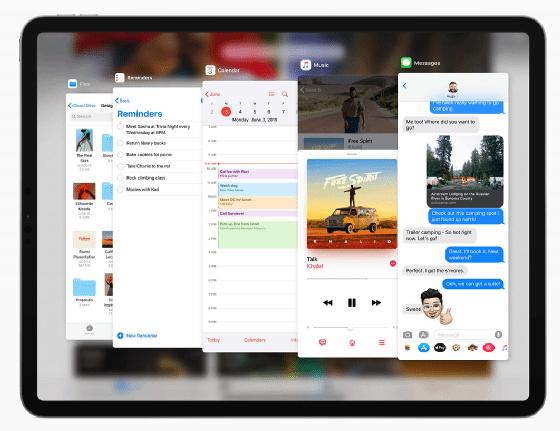Open Memoji stickers in Messages app strip
Image resolution: width=560 pixels, height=431 pixels.
(472, 347)
